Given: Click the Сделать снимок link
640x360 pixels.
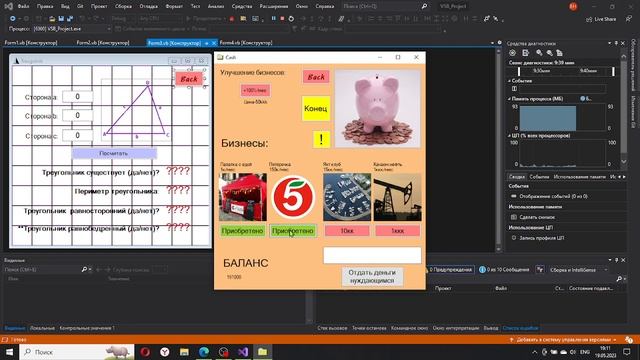Looking at the screenshot, I should point(537,217).
